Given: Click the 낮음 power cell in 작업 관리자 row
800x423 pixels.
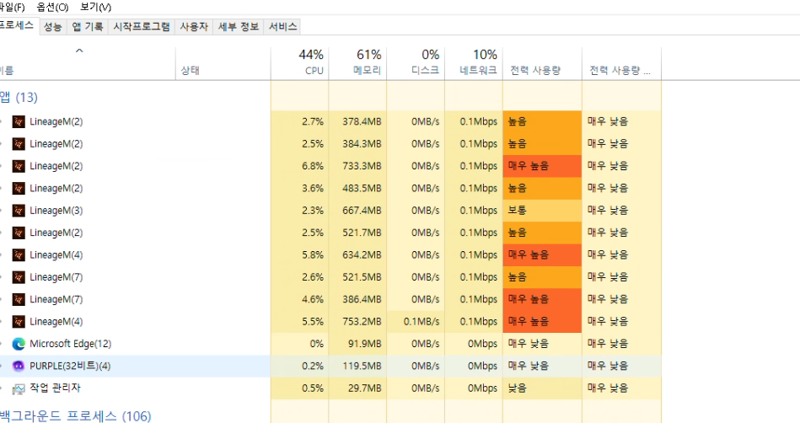Looking at the screenshot, I should (x=542, y=388).
